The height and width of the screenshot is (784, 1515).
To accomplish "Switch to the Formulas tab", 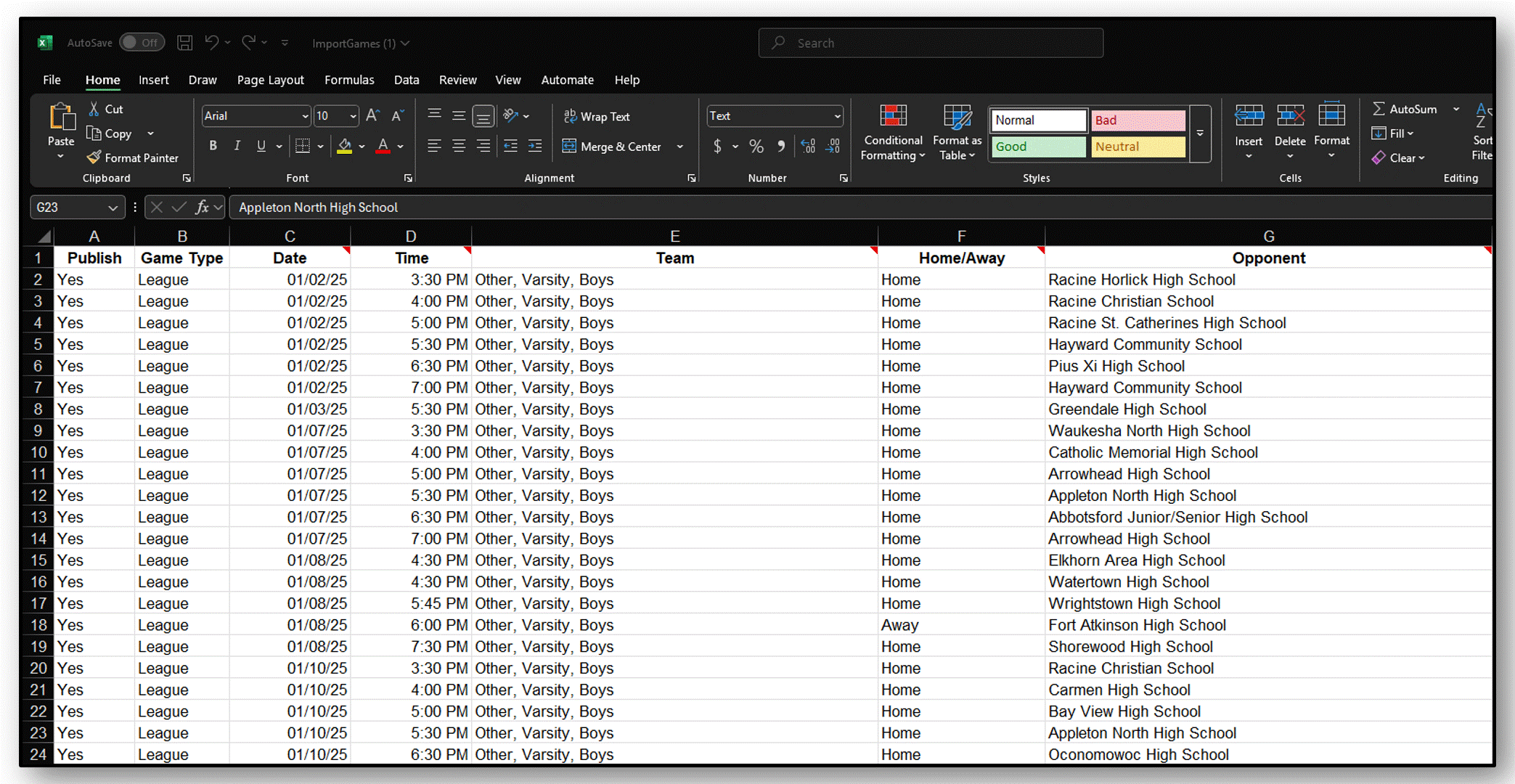I will pyautogui.click(x=349, y=80).
